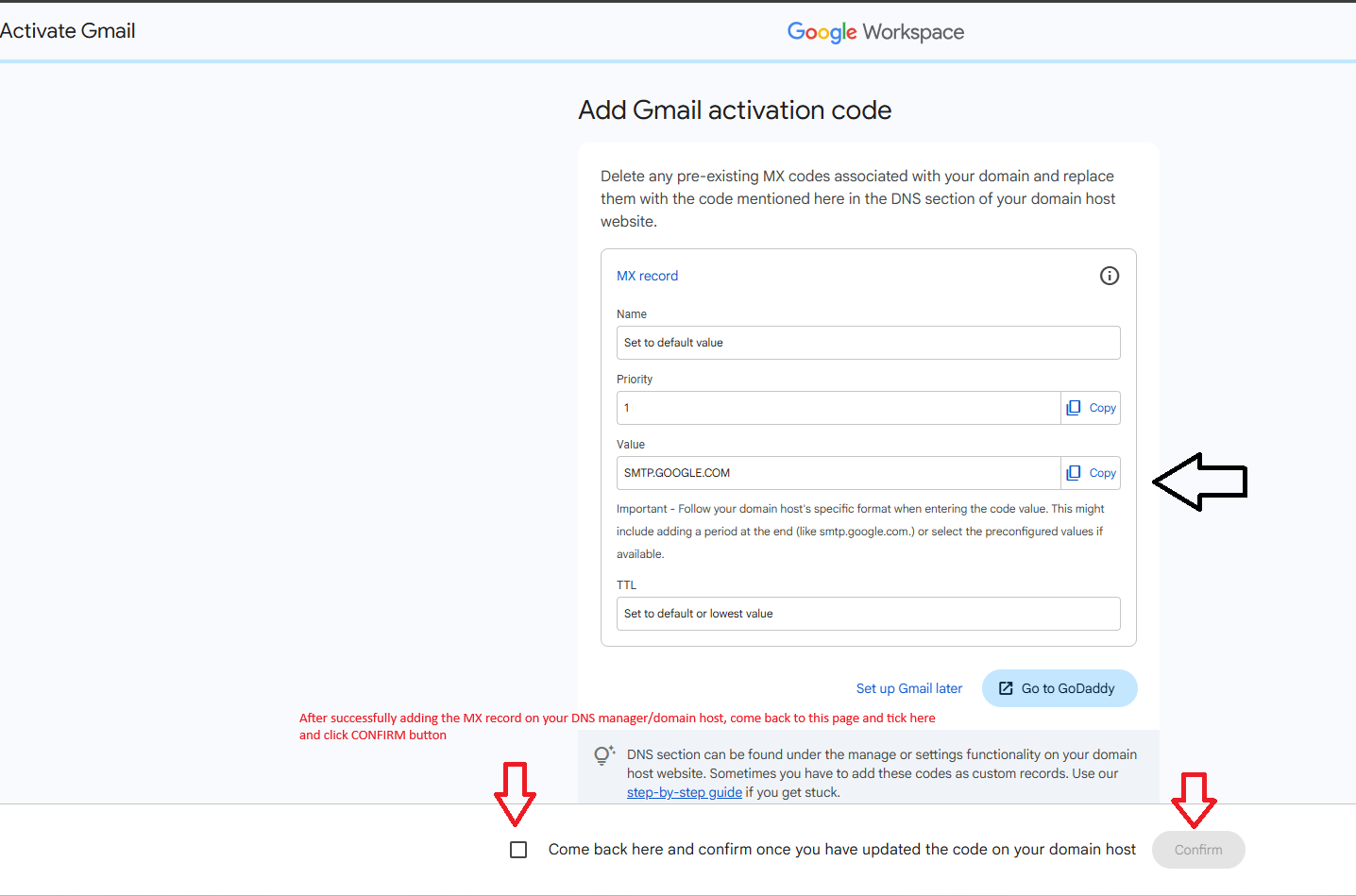Click the copy icon beside Priority field
The width and height of the screenshot is (1356, 896).
[1074, 408]
